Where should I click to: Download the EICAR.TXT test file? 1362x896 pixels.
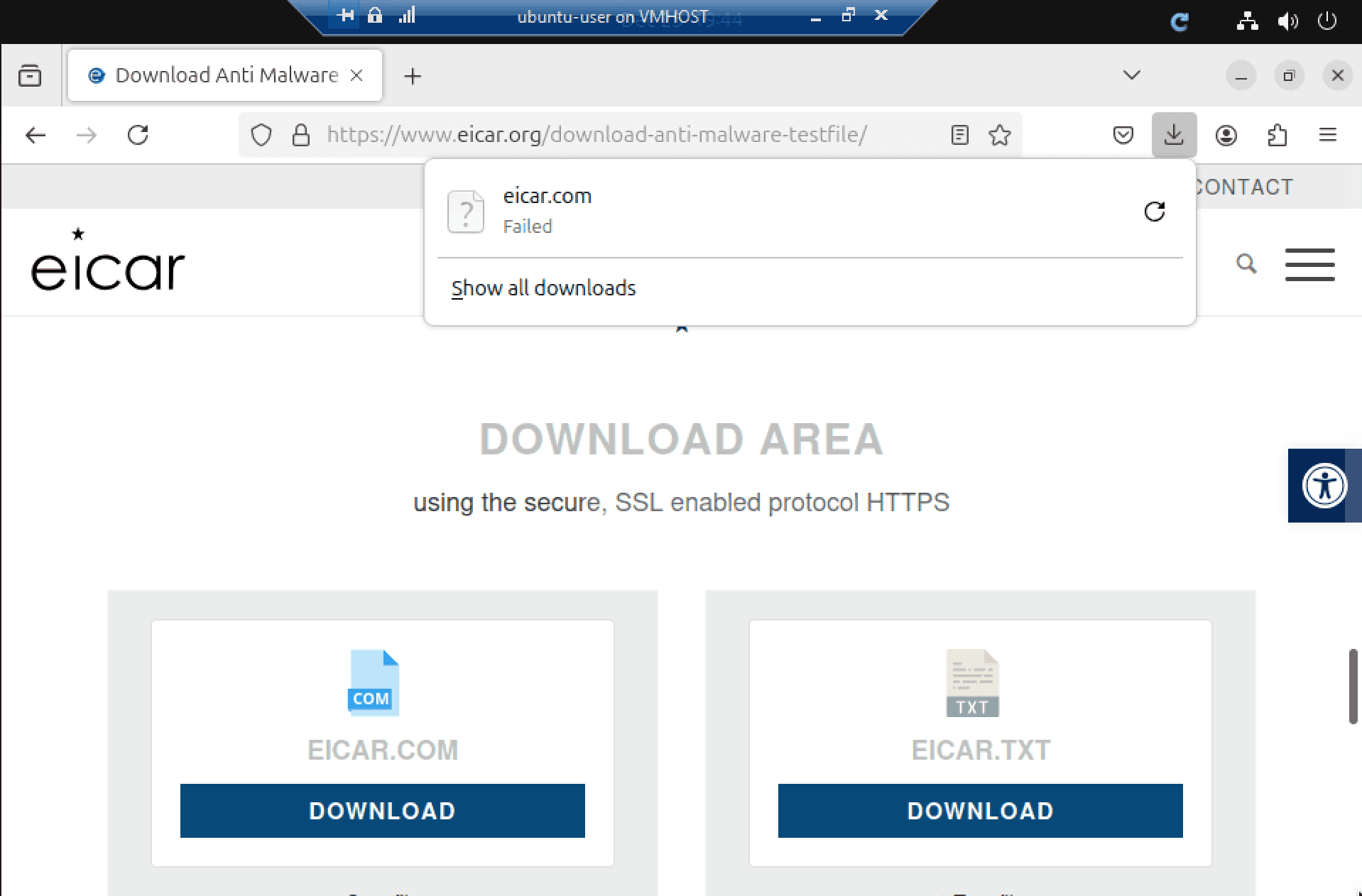point(981,811)
